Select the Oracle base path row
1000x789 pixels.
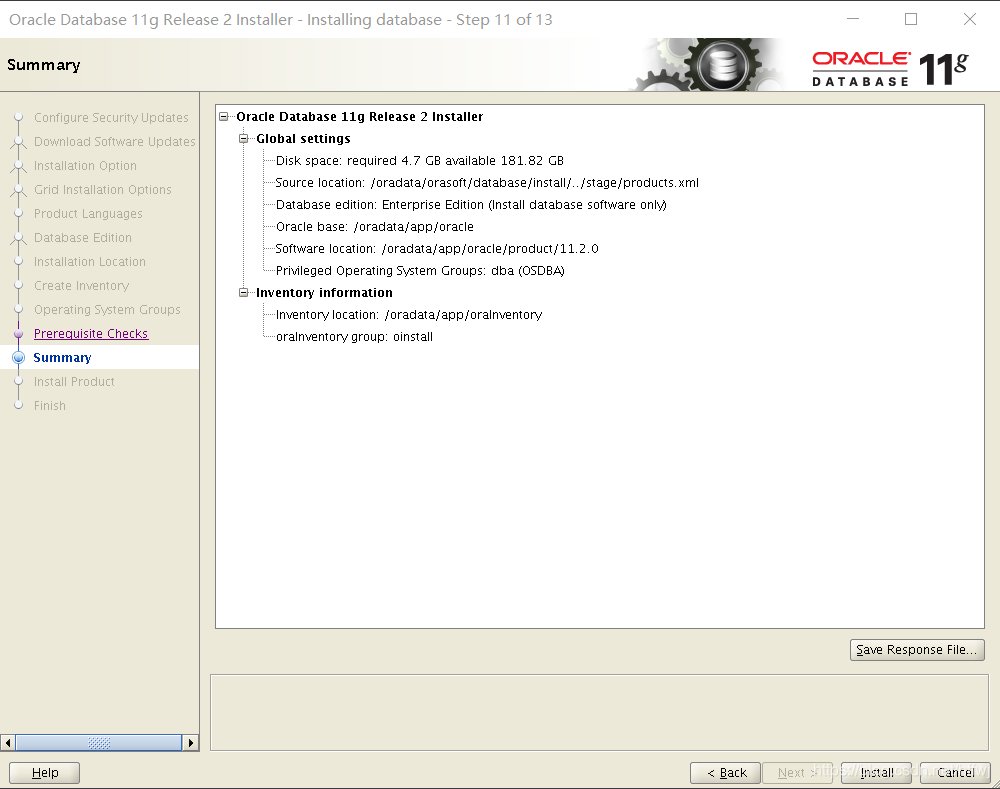point(374,226)
